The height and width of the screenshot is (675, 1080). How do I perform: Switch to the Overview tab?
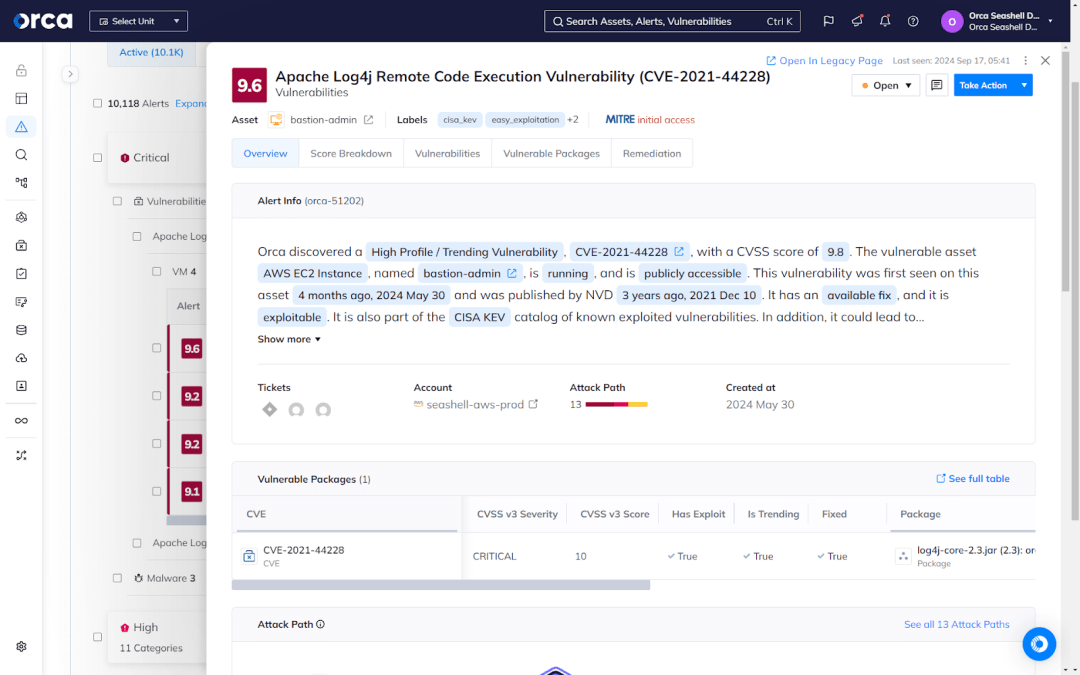pyautogui.click(x=265, y=154)
